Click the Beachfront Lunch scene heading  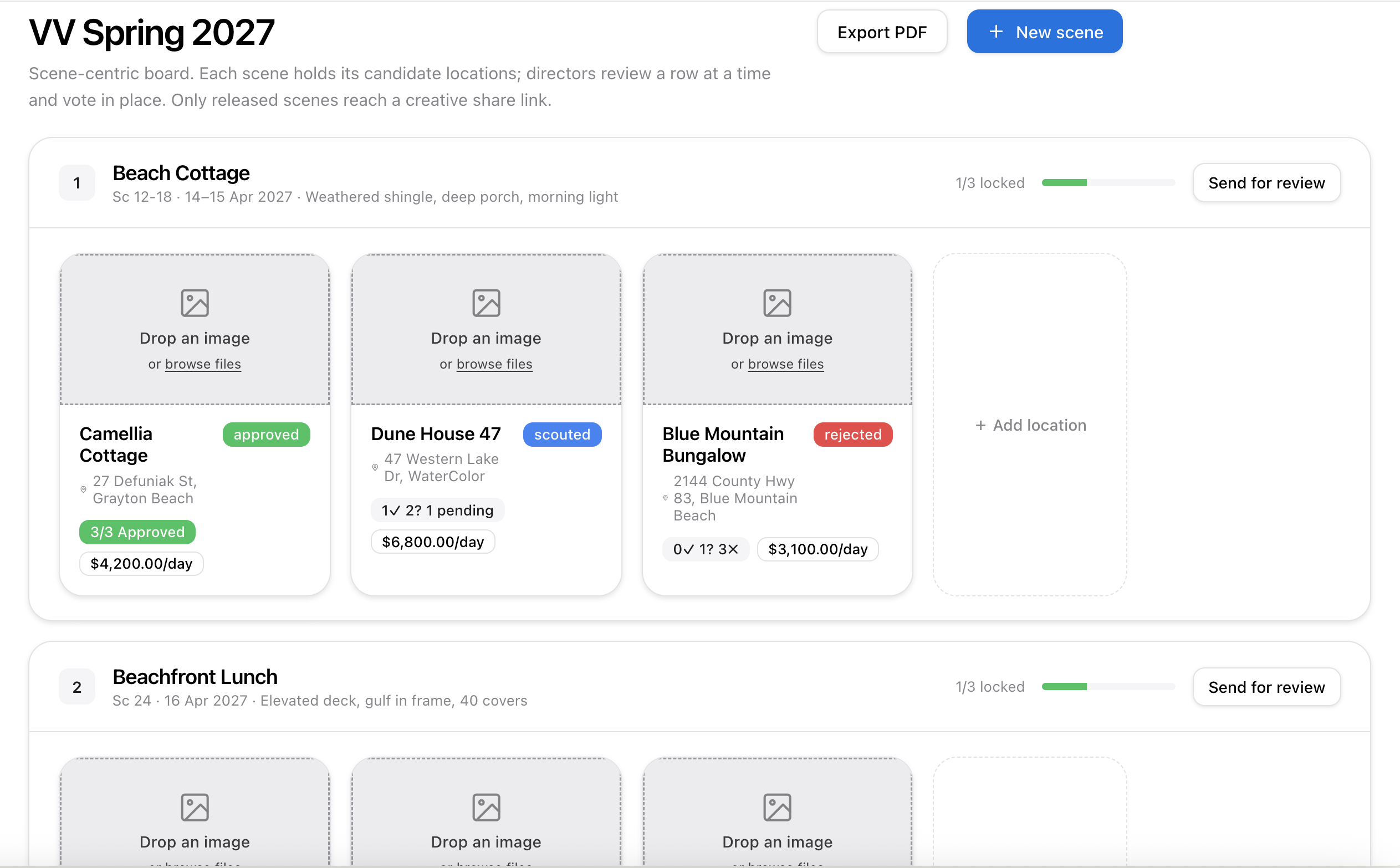[x=195, y=677]
